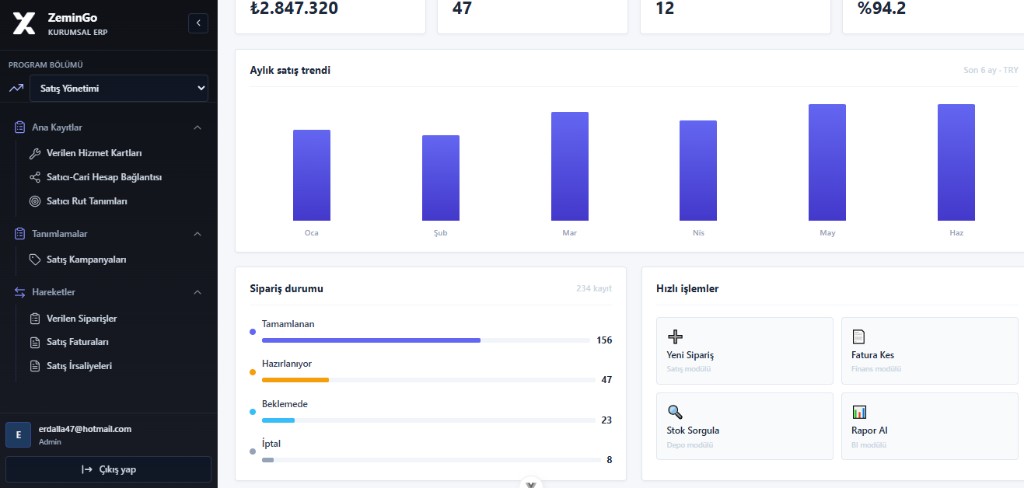The height and width of the screenshot is (488, 1024).
Task: Collapse the Tanımlamalar section chevron
Action: (198, 234)
